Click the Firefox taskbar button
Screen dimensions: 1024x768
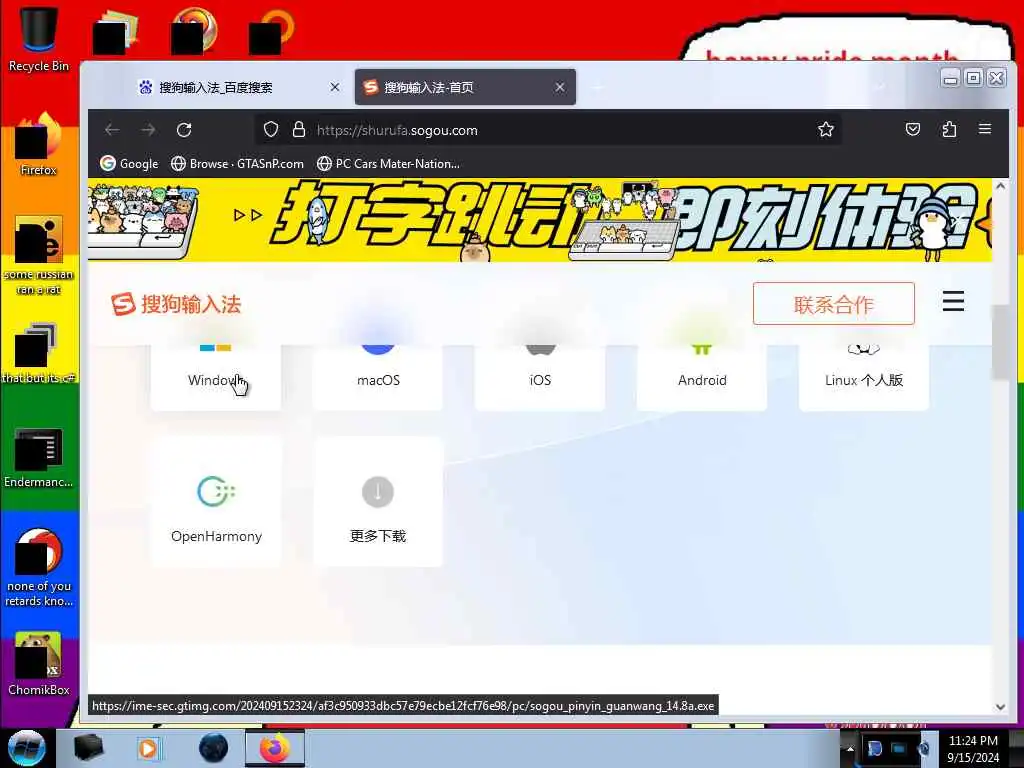(275, 748)
